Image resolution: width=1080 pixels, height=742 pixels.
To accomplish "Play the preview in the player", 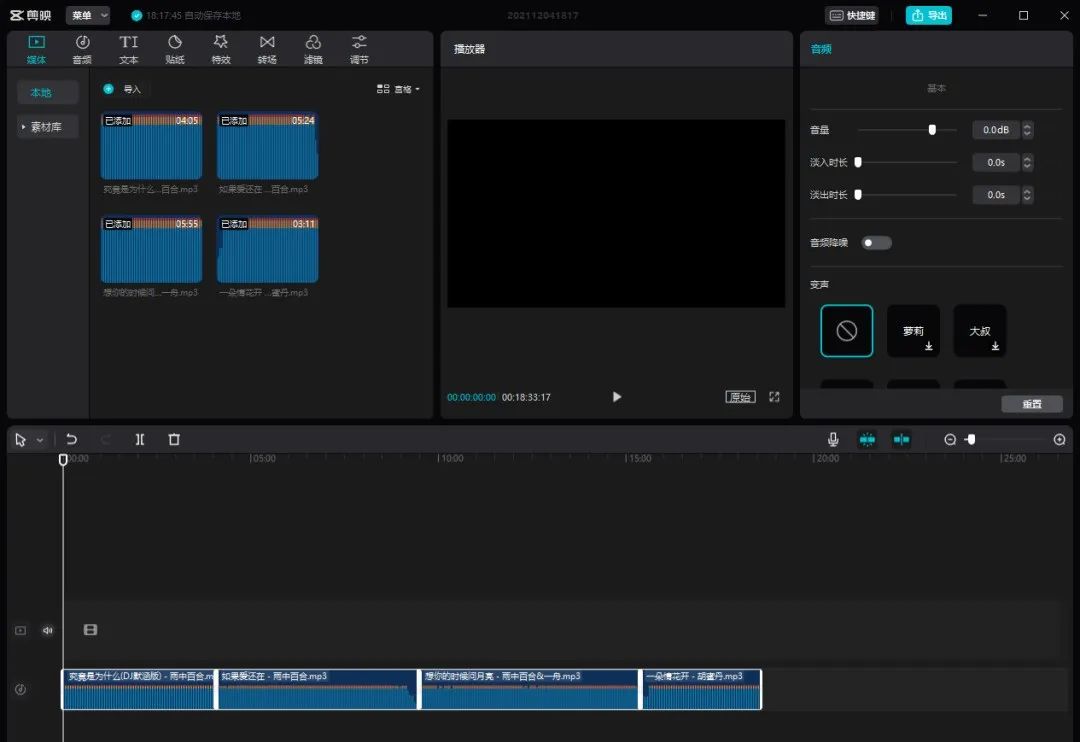I will coord(616,397).
